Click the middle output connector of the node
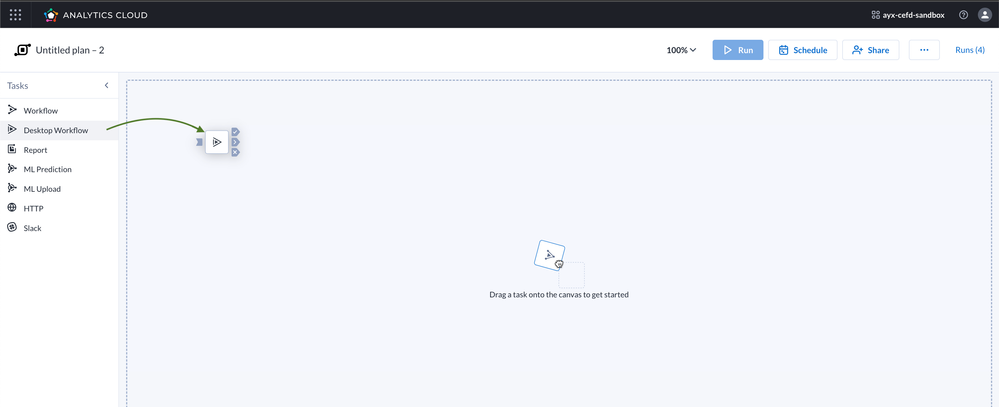The width and height of the screenshot is (999, 407). click(x=236, y=142)
